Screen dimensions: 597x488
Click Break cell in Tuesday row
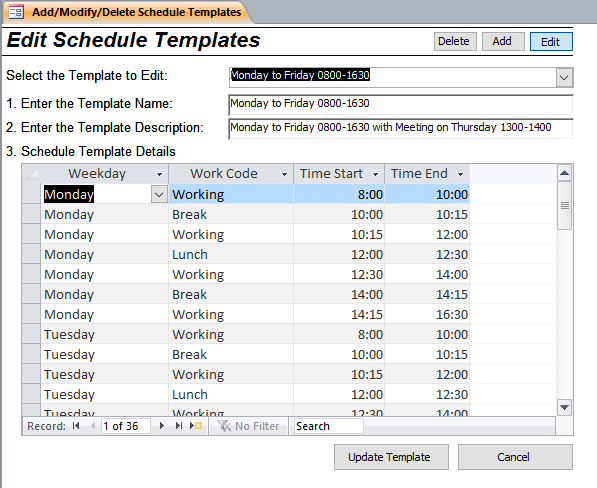click(x=231, y=354)
